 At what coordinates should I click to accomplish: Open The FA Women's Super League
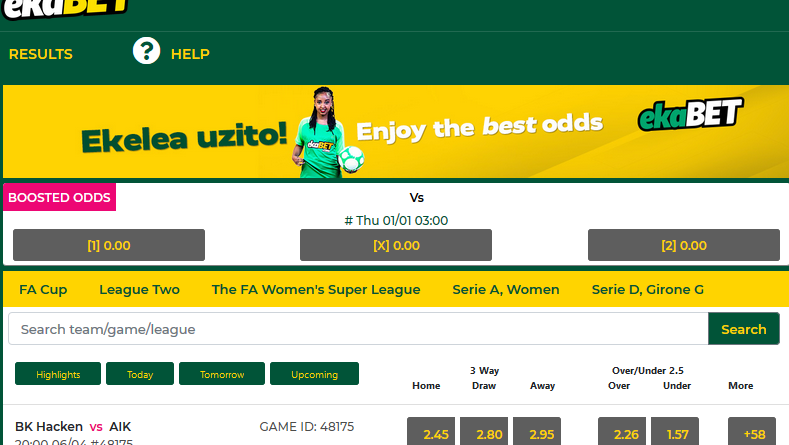(316, 289)
